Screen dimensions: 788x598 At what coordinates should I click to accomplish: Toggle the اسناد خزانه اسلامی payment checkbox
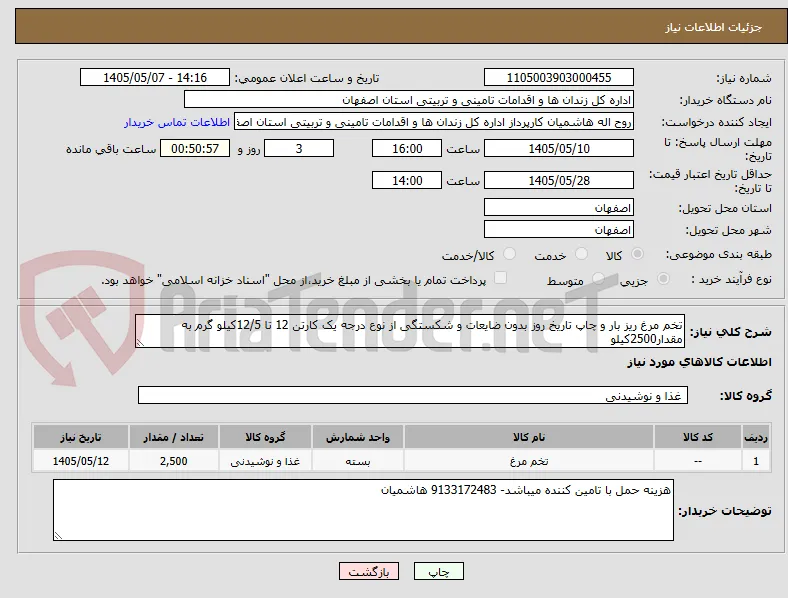point(500,278)
